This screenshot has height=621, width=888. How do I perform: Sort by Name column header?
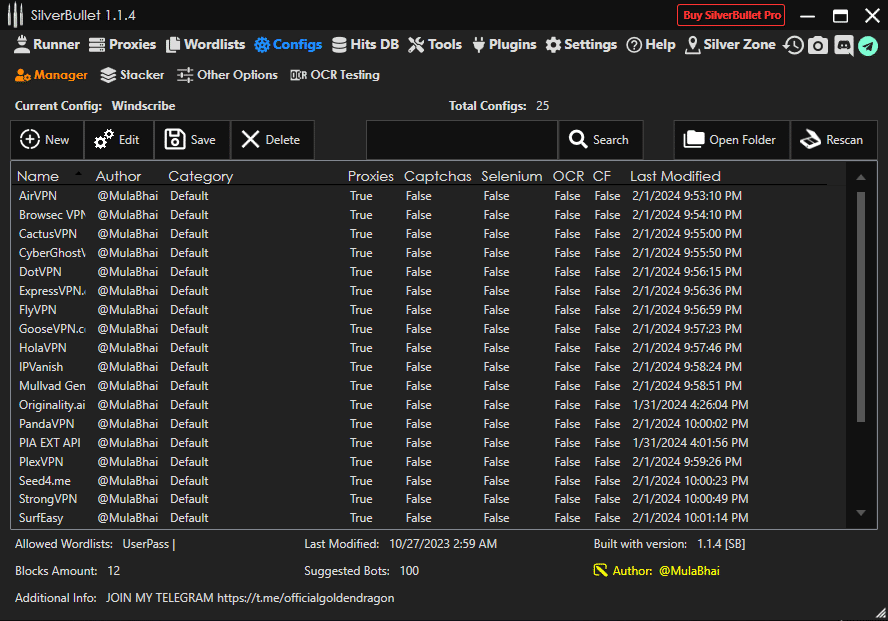tap(38, 176)
